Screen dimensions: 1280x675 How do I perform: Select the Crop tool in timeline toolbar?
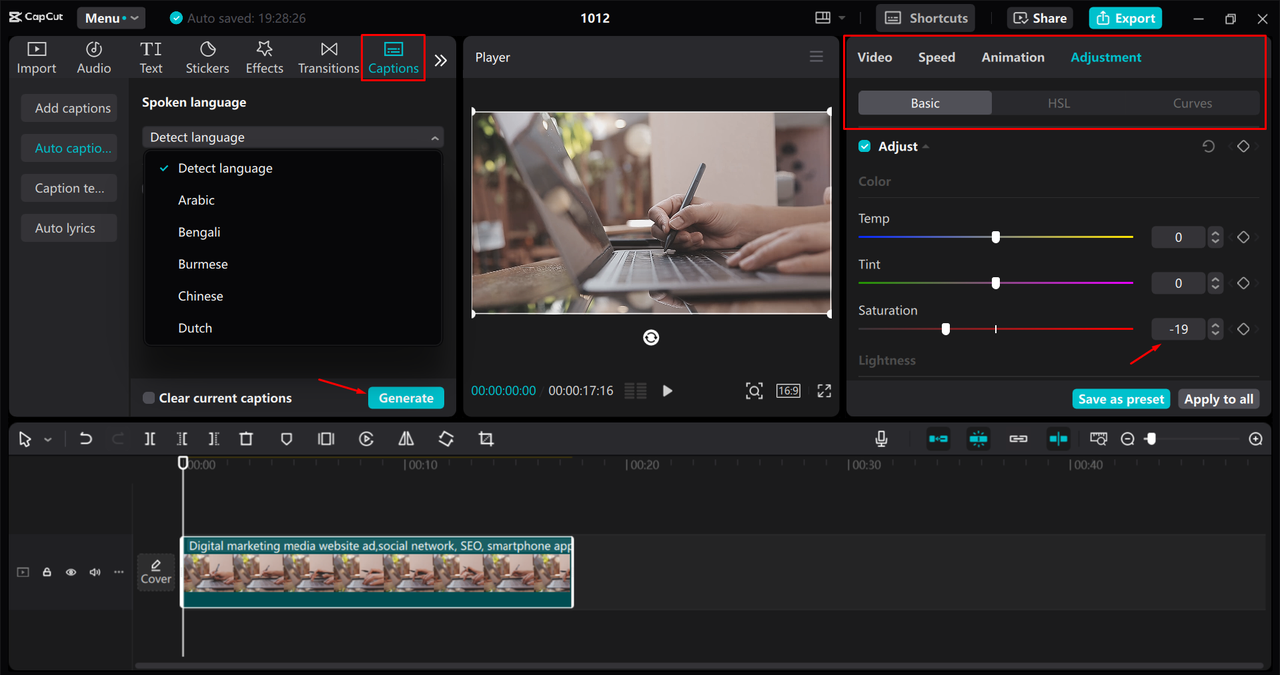point(486,439)
